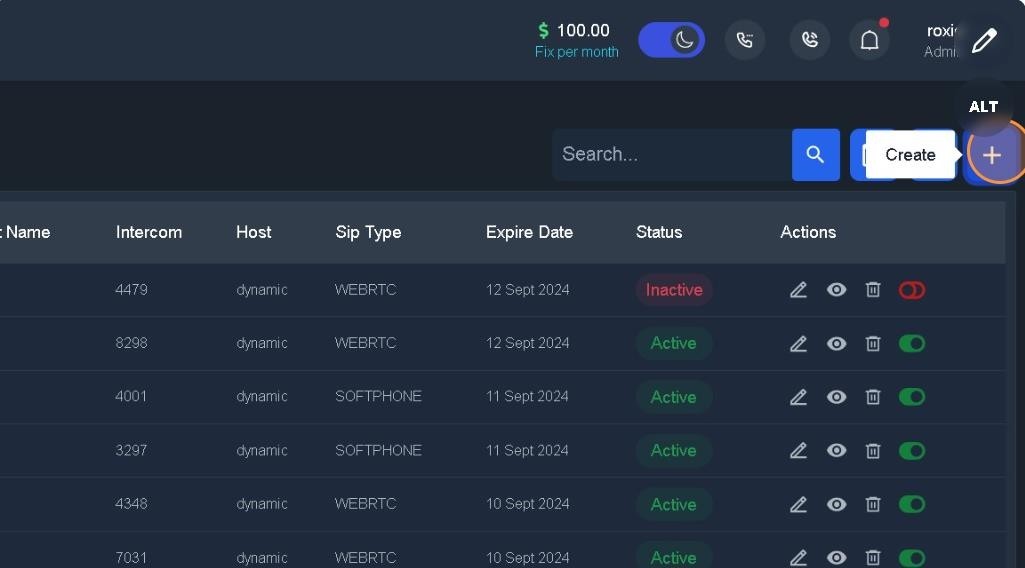Viewport: 1025px width, 568px height.
Task: Delete the row with intercom 8298
Action: [x=873, y=344]
